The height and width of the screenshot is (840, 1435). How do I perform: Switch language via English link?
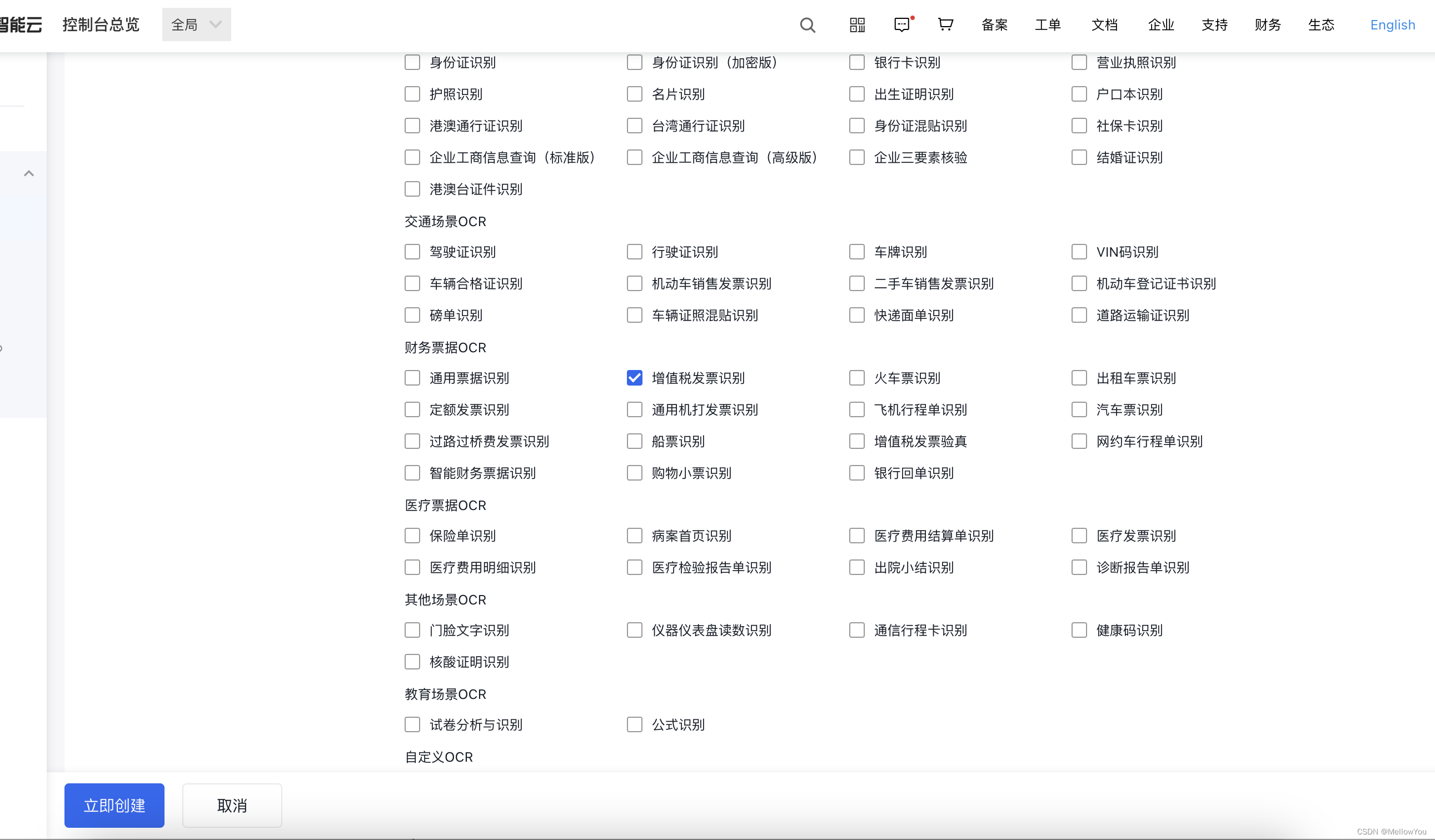(1392, 25)
